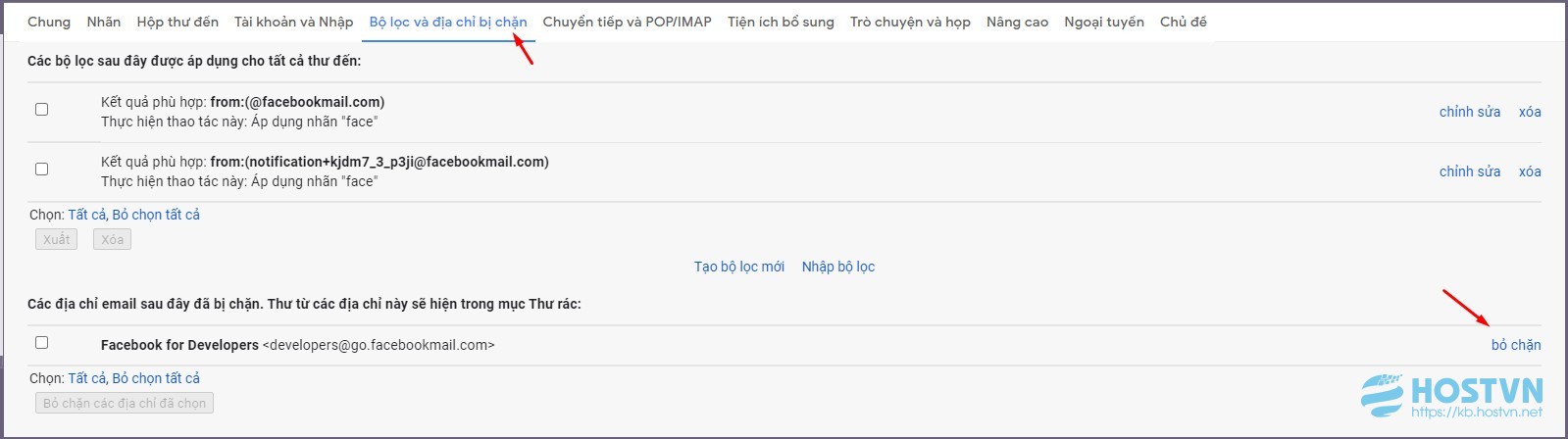Click the Xuất filters button
The height and width of the screenshot is (439, 1568).
click(x=56, y=239)
